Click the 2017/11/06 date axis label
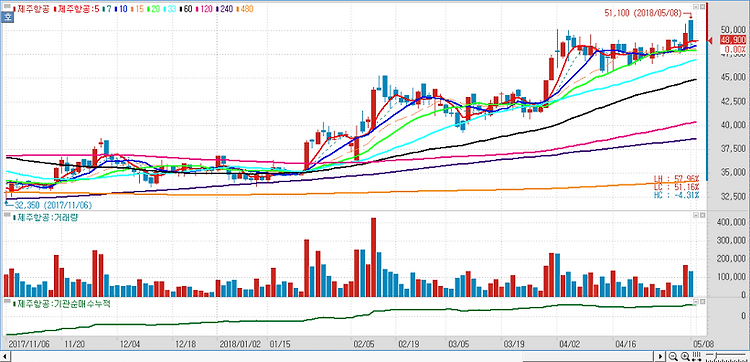 tap(28, 343)
